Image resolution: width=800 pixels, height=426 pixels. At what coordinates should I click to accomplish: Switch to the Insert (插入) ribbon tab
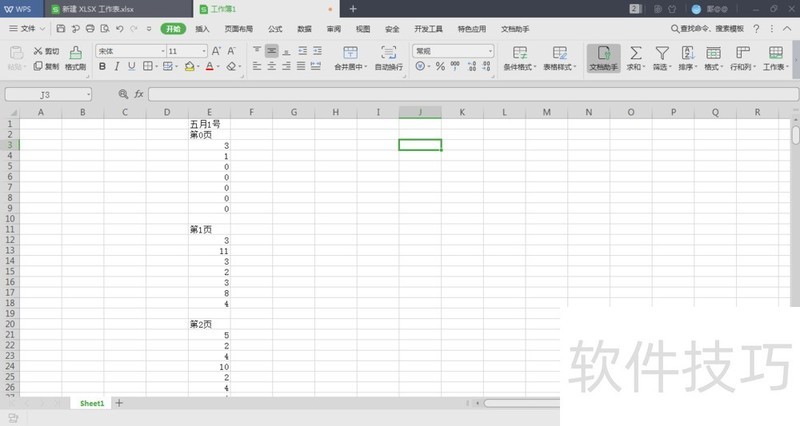202,29
